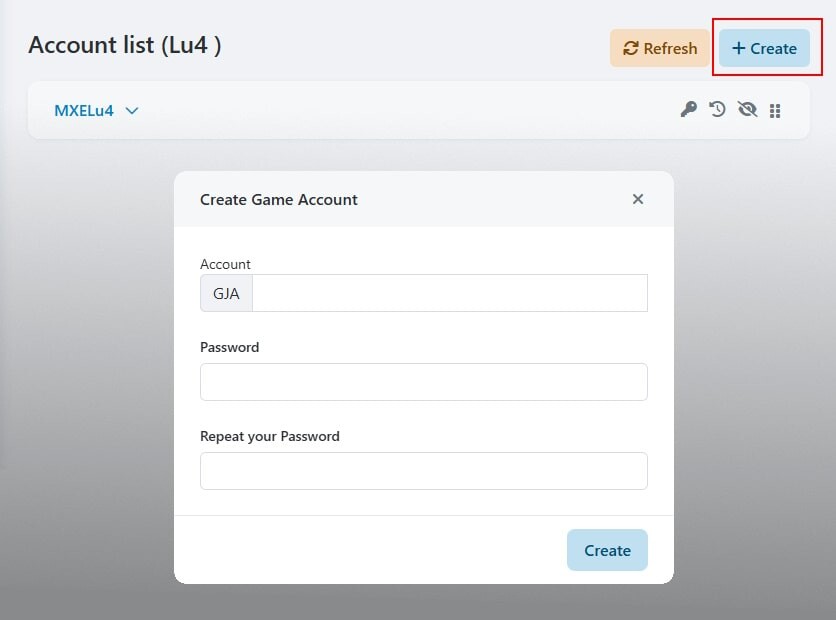Click the GJA prefix box
The height and width of the screenshot is (620, 836).
point(226,294)
